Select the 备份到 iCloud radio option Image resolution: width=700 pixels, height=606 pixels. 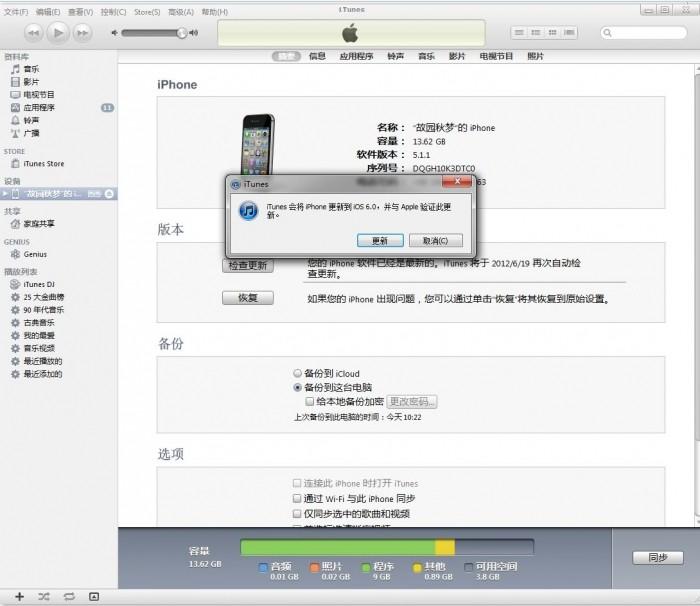point(297,372)
